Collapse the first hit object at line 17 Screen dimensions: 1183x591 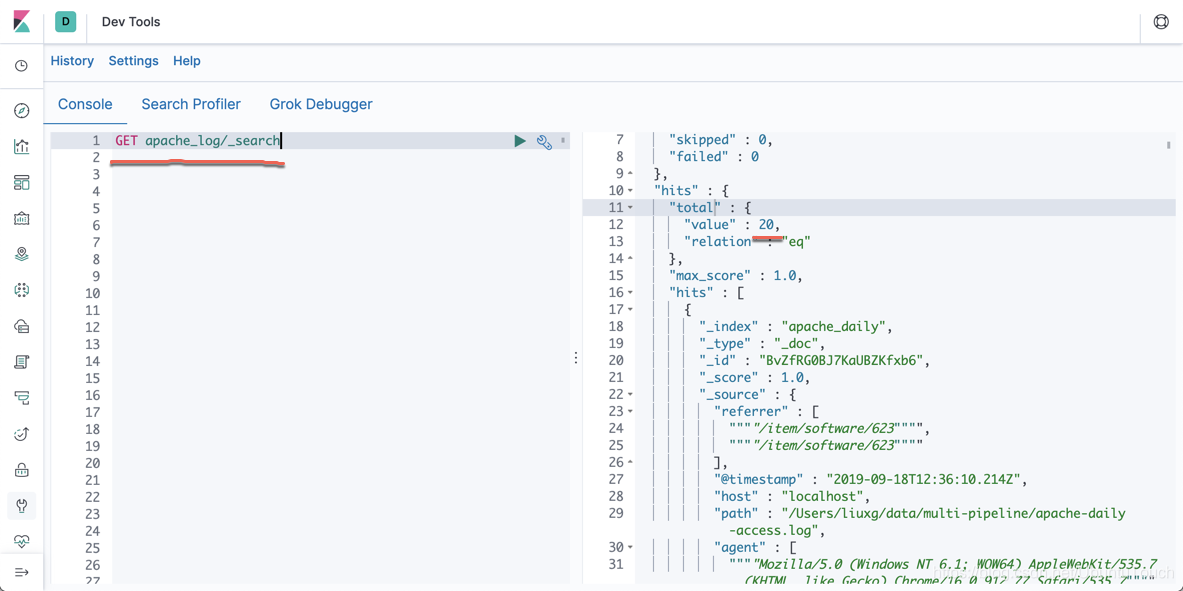(x=631, y=310)
